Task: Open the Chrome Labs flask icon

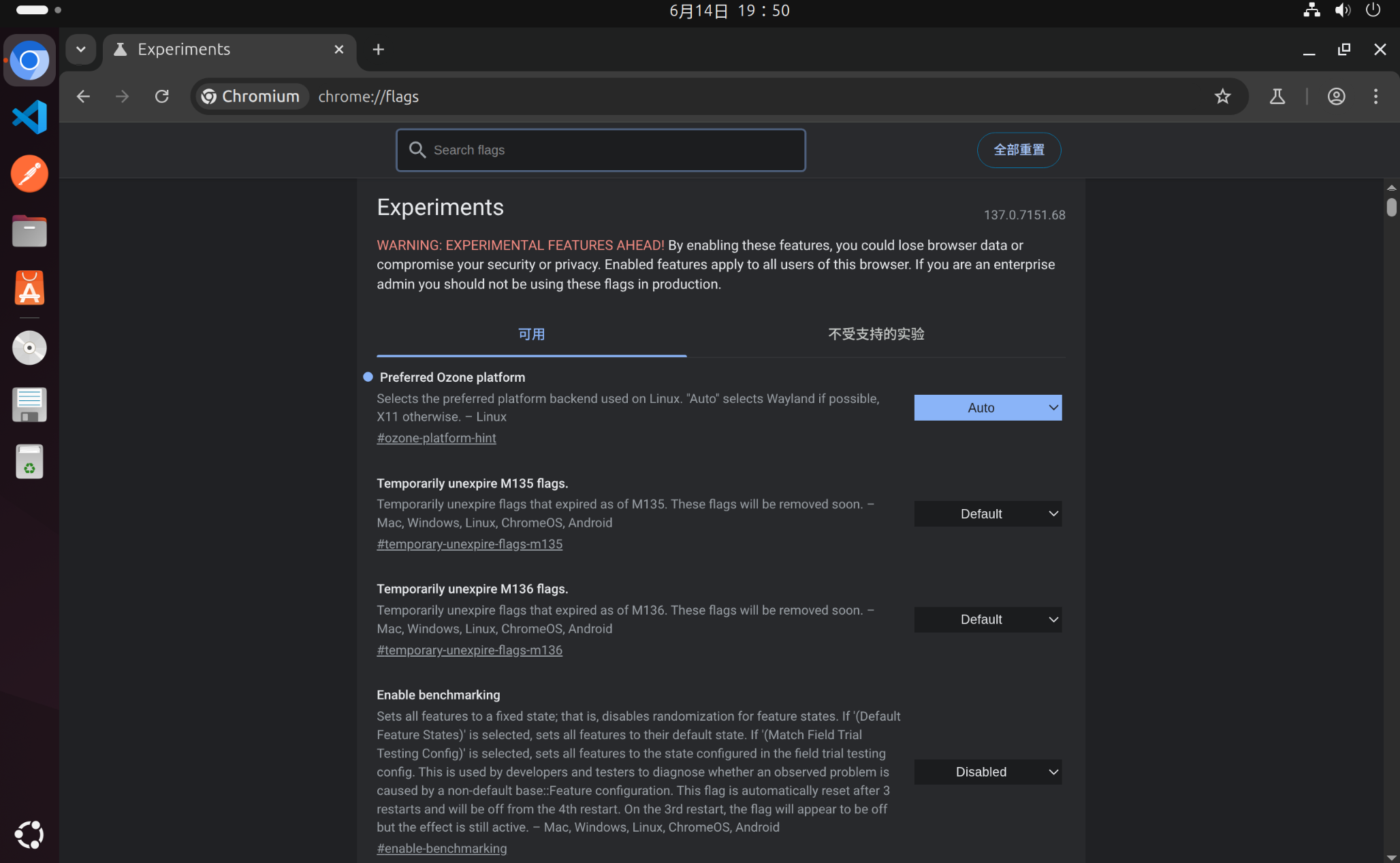Action: [1277, 97]
